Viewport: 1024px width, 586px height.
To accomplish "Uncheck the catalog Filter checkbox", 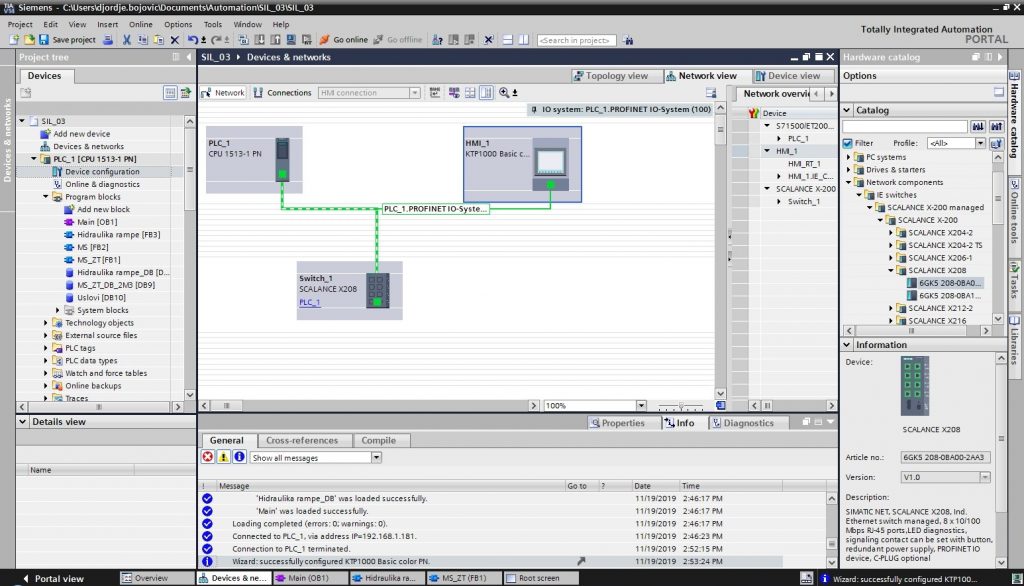I will 848,143.
